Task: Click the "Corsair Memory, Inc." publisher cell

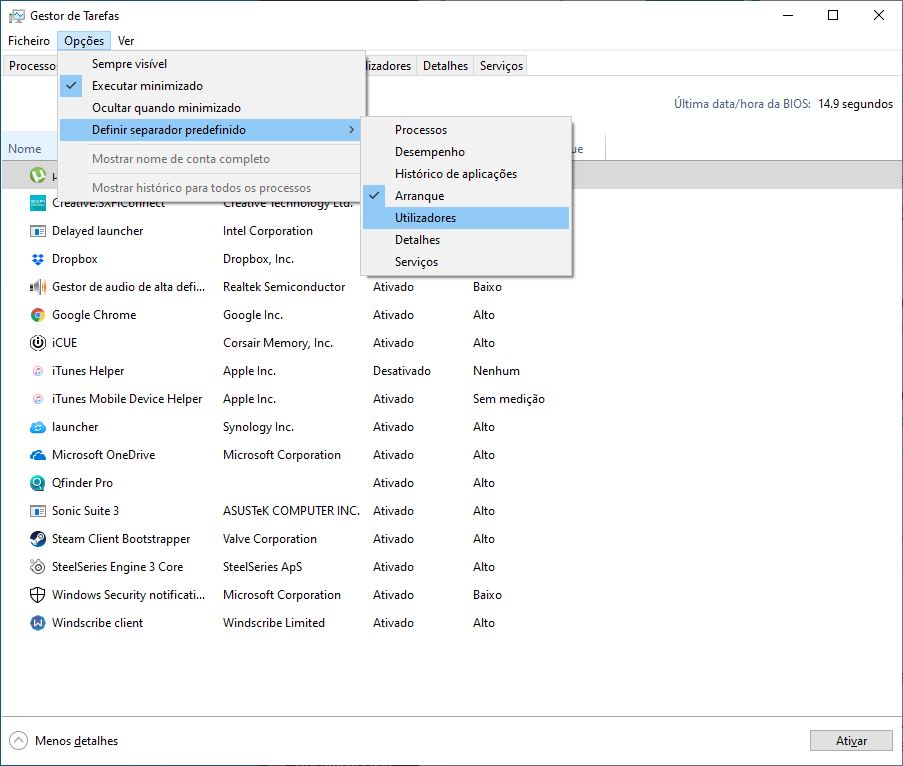Action: (x=278, y=343)
